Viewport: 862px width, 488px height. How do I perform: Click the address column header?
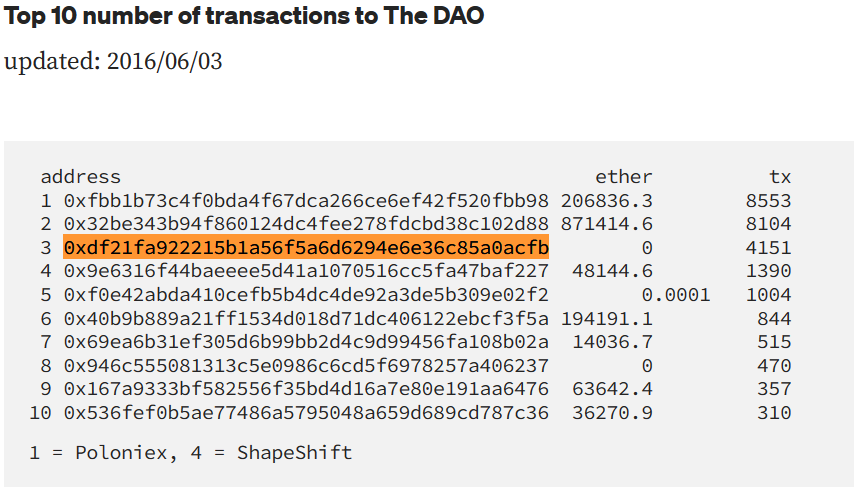[x=80, y=177]
